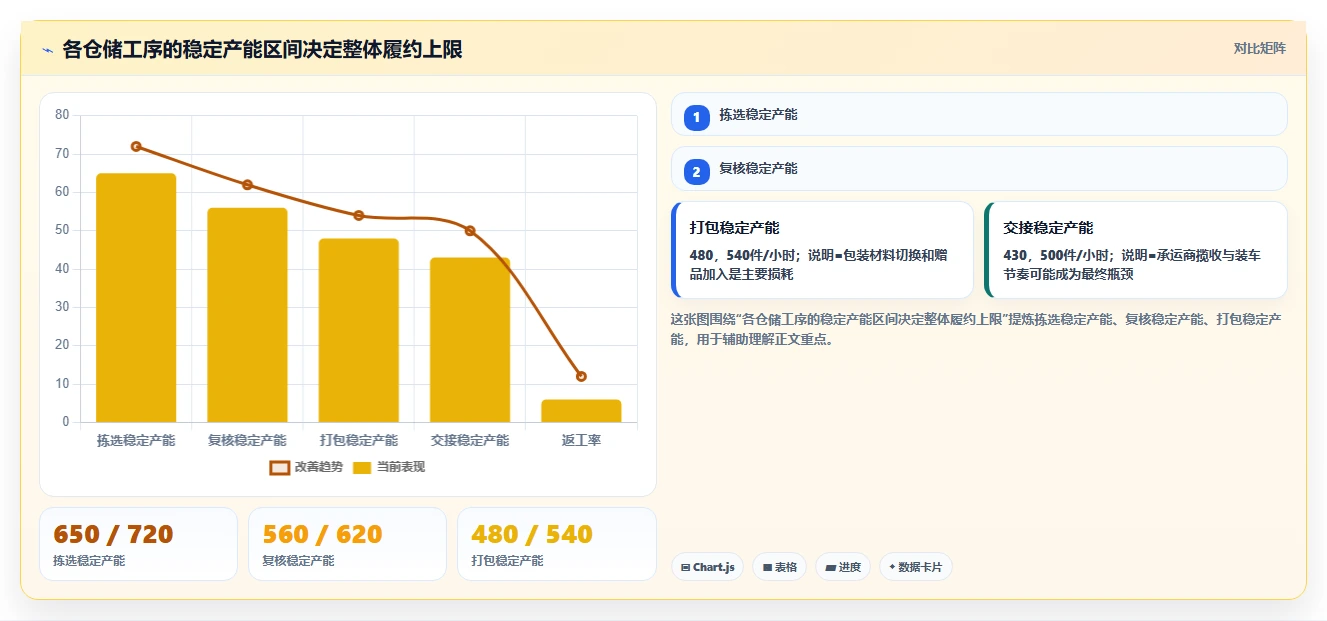Click the 表格 tag
Viewport: 1327px width, 621px height.
point(779,567)
